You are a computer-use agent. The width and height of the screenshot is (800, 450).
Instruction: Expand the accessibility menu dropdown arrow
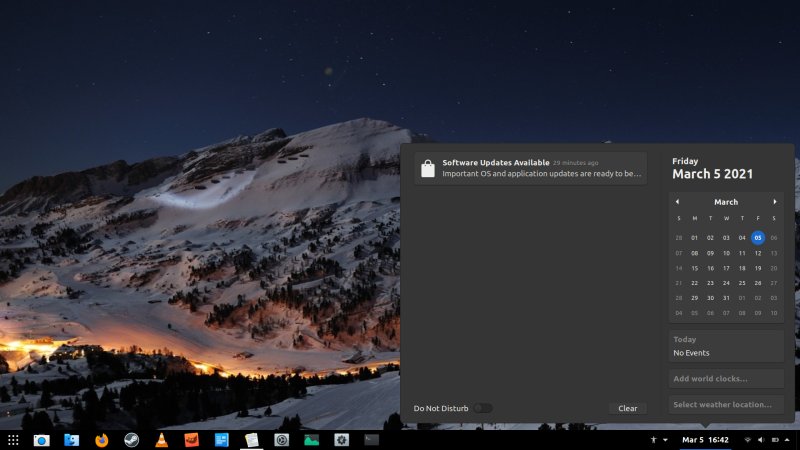pyautogui.click(x=665, y=440)
